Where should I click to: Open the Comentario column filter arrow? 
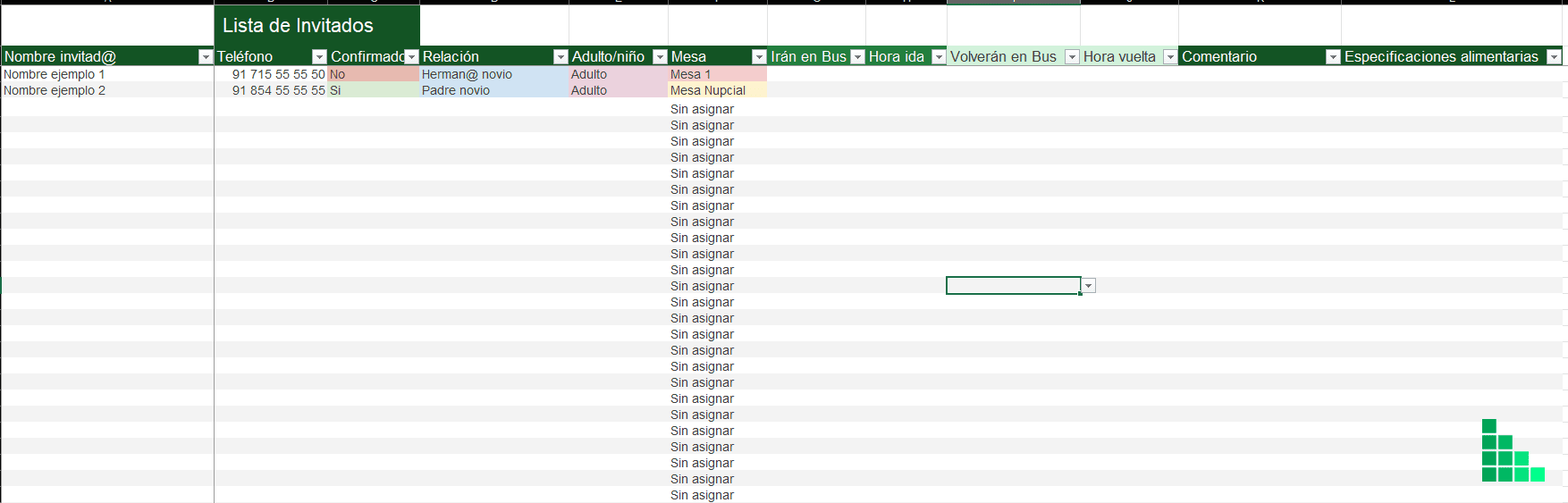(x=1333, y=57)
